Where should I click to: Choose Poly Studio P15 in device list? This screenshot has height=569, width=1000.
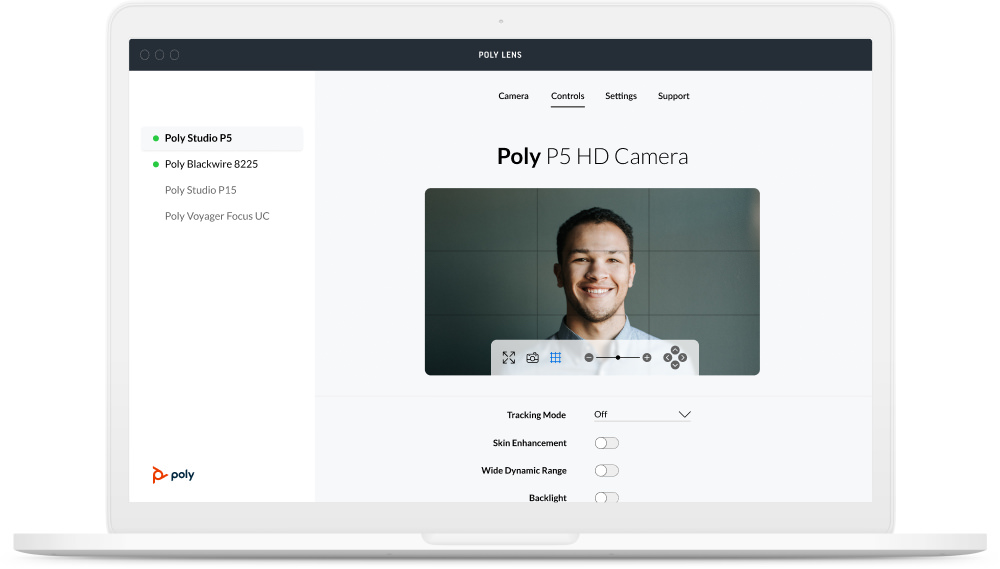[200, 190]
